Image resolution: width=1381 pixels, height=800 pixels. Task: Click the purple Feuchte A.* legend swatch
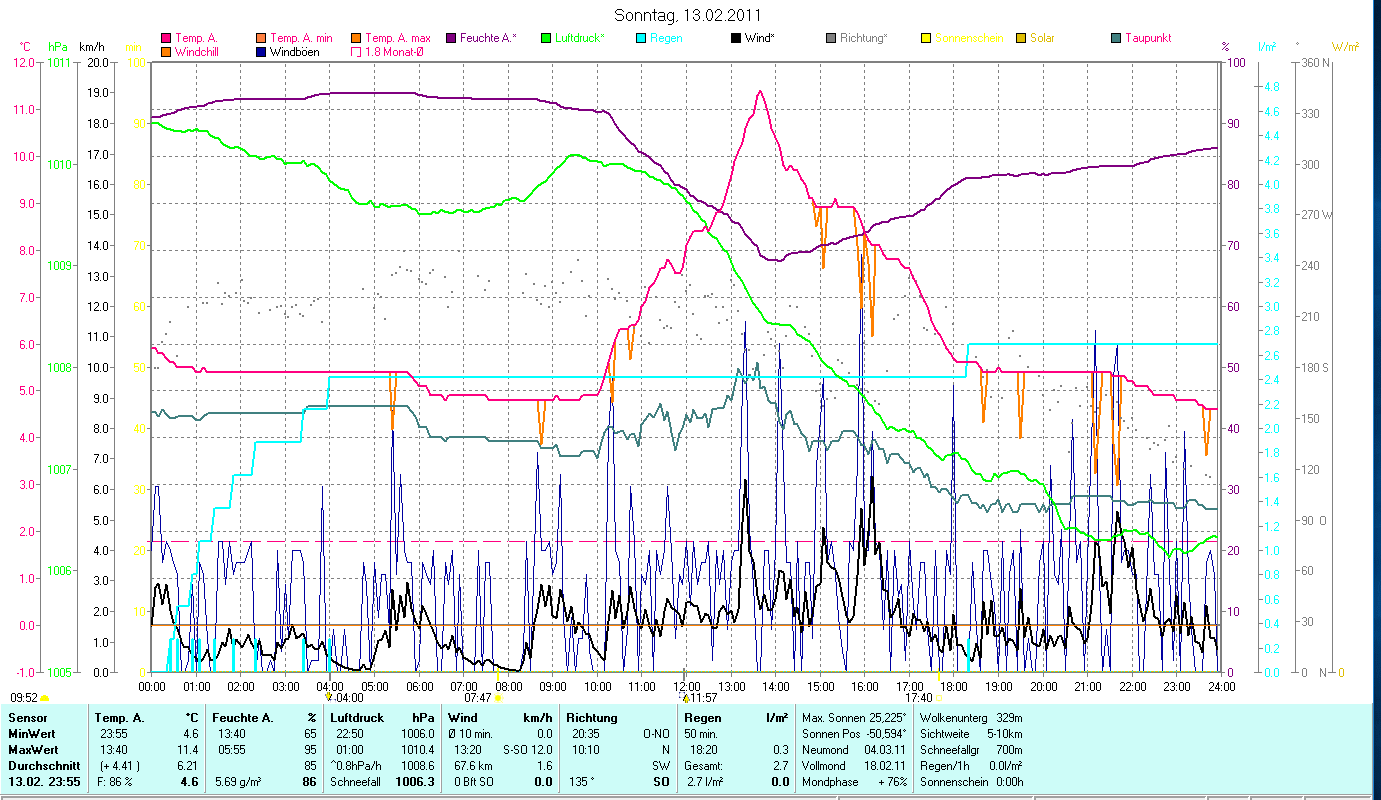[x=452, y=38]
